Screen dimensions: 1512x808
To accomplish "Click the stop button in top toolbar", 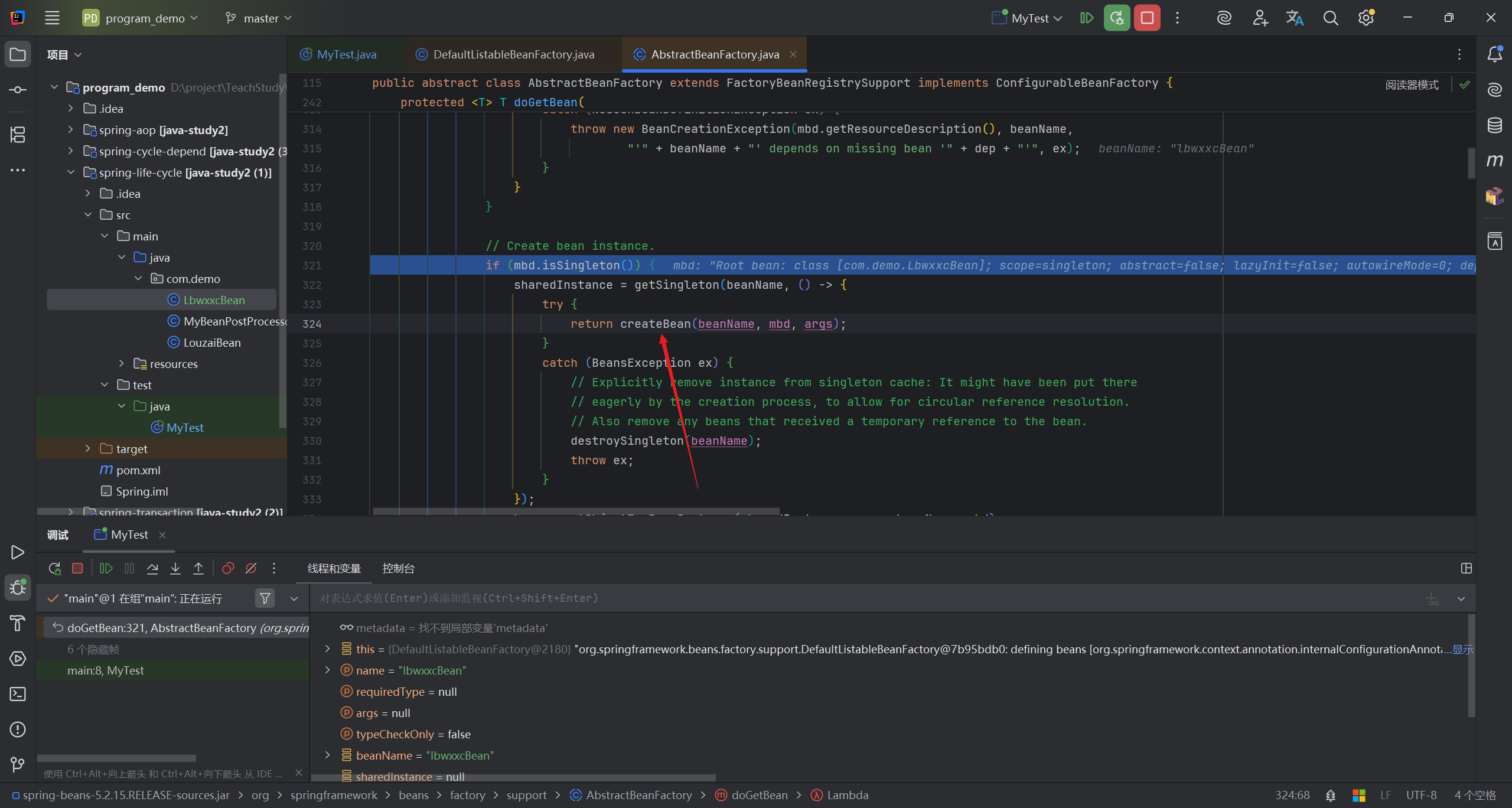I will point(1147,18).
